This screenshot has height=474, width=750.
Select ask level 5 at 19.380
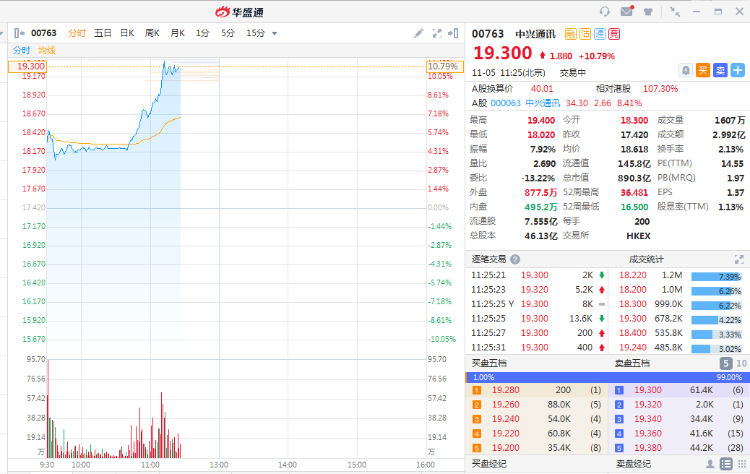coord(679,448)
